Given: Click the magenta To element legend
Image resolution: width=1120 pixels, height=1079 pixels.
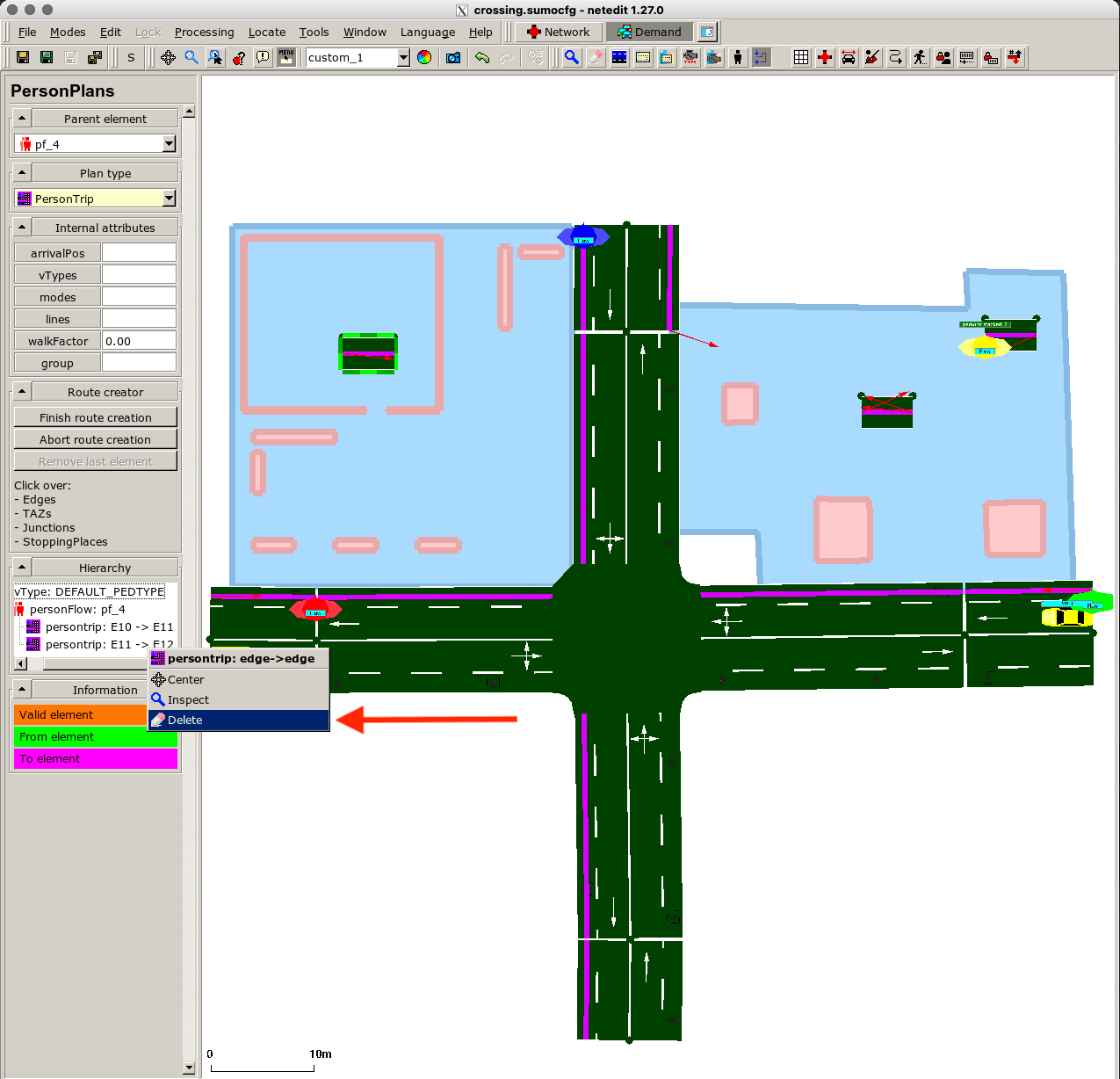Looking at the screenshot, I should [96, 758].
